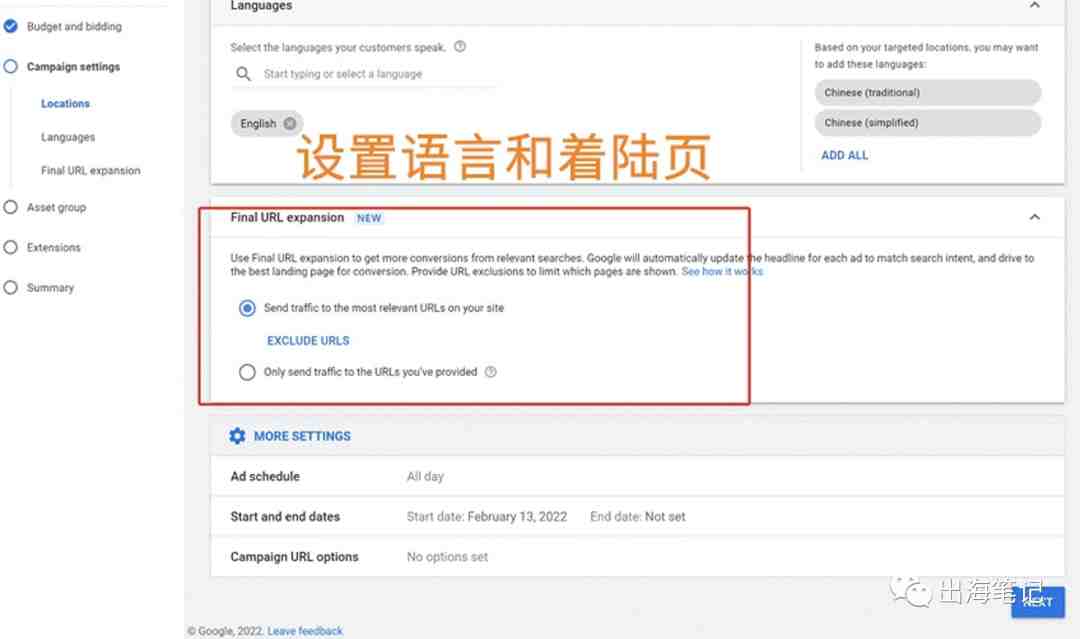Add the Chinese (traditional) language suggestion
1080x639 pixels.
pyautogui.click(x=927, y=92)
